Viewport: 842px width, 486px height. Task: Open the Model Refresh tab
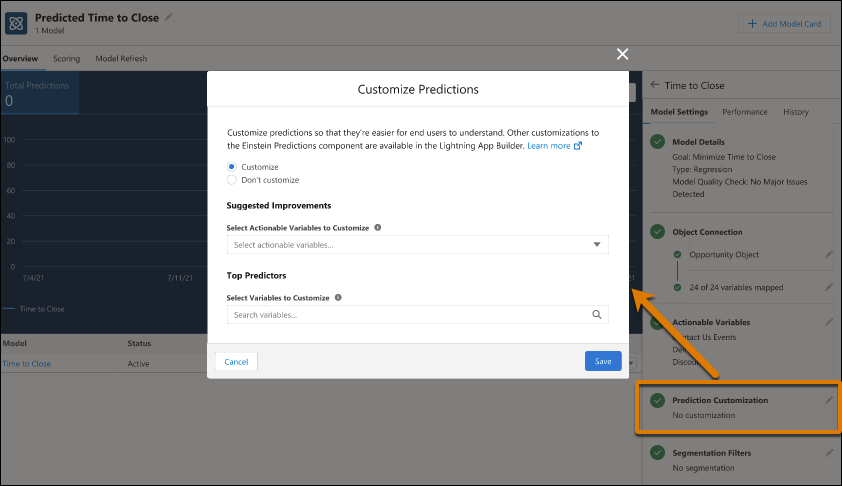click(121, 59)
